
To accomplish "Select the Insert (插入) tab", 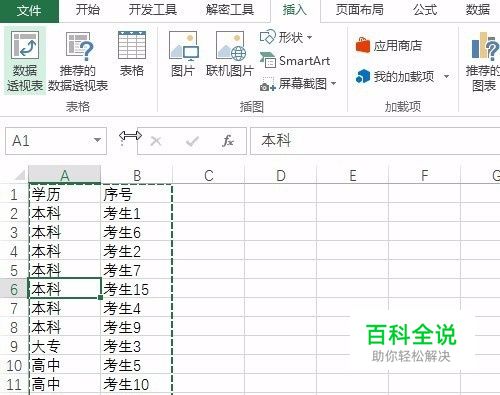I will 295,10.
